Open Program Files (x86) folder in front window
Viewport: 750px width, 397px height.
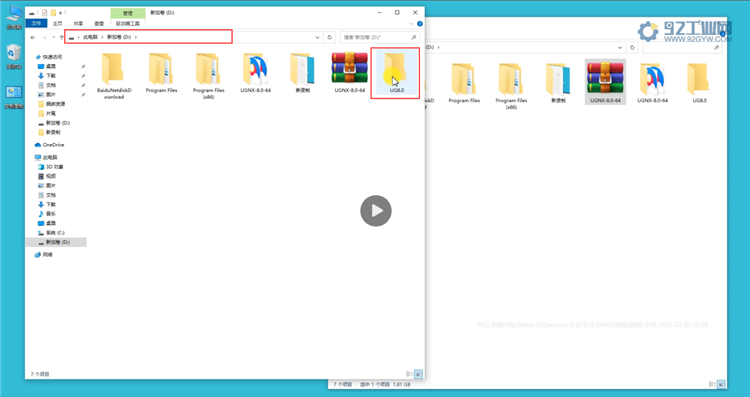tap(209, 76)
